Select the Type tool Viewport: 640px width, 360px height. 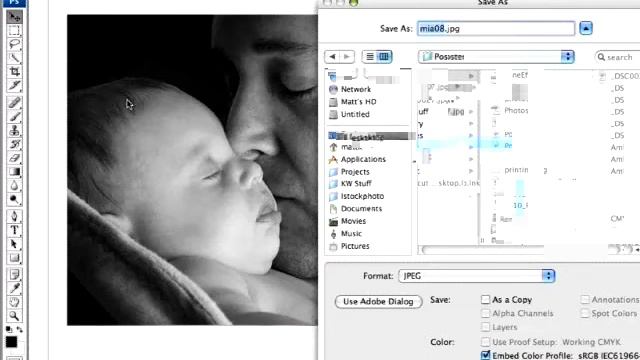click(x=14, y=230)
